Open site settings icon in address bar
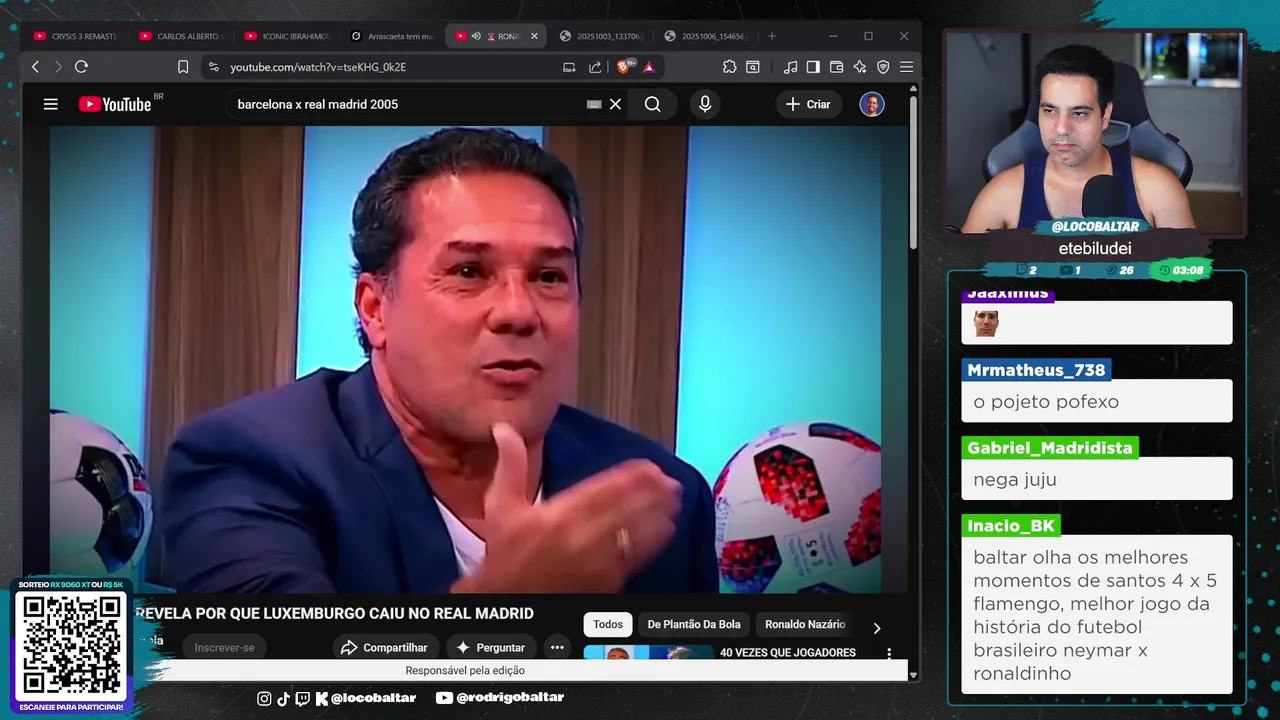 coord(213,67)
